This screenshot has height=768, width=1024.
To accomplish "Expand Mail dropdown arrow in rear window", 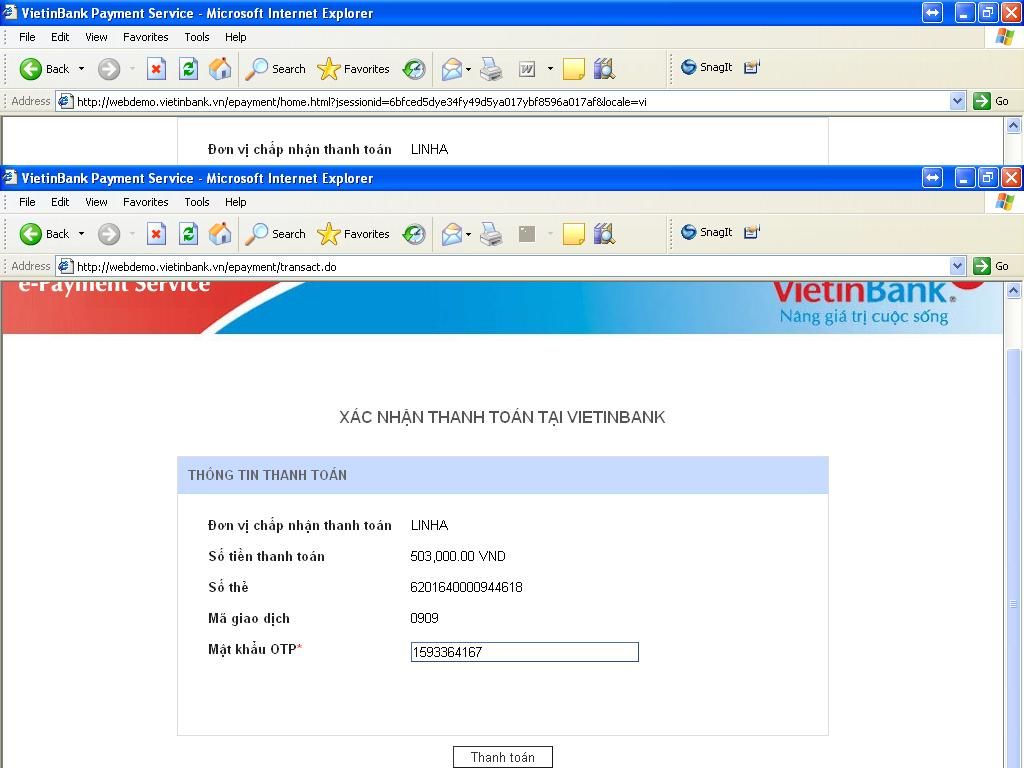I will pyautogui.click(x=468, y=69).
